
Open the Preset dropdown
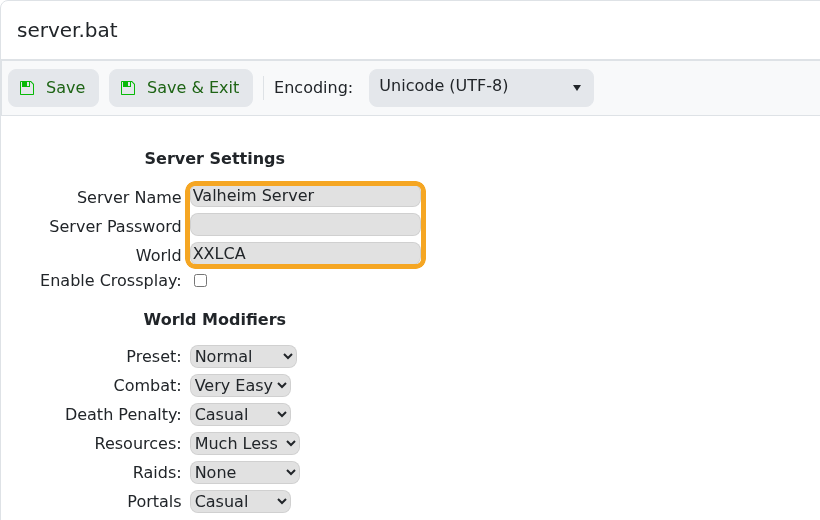pos(243,357)
